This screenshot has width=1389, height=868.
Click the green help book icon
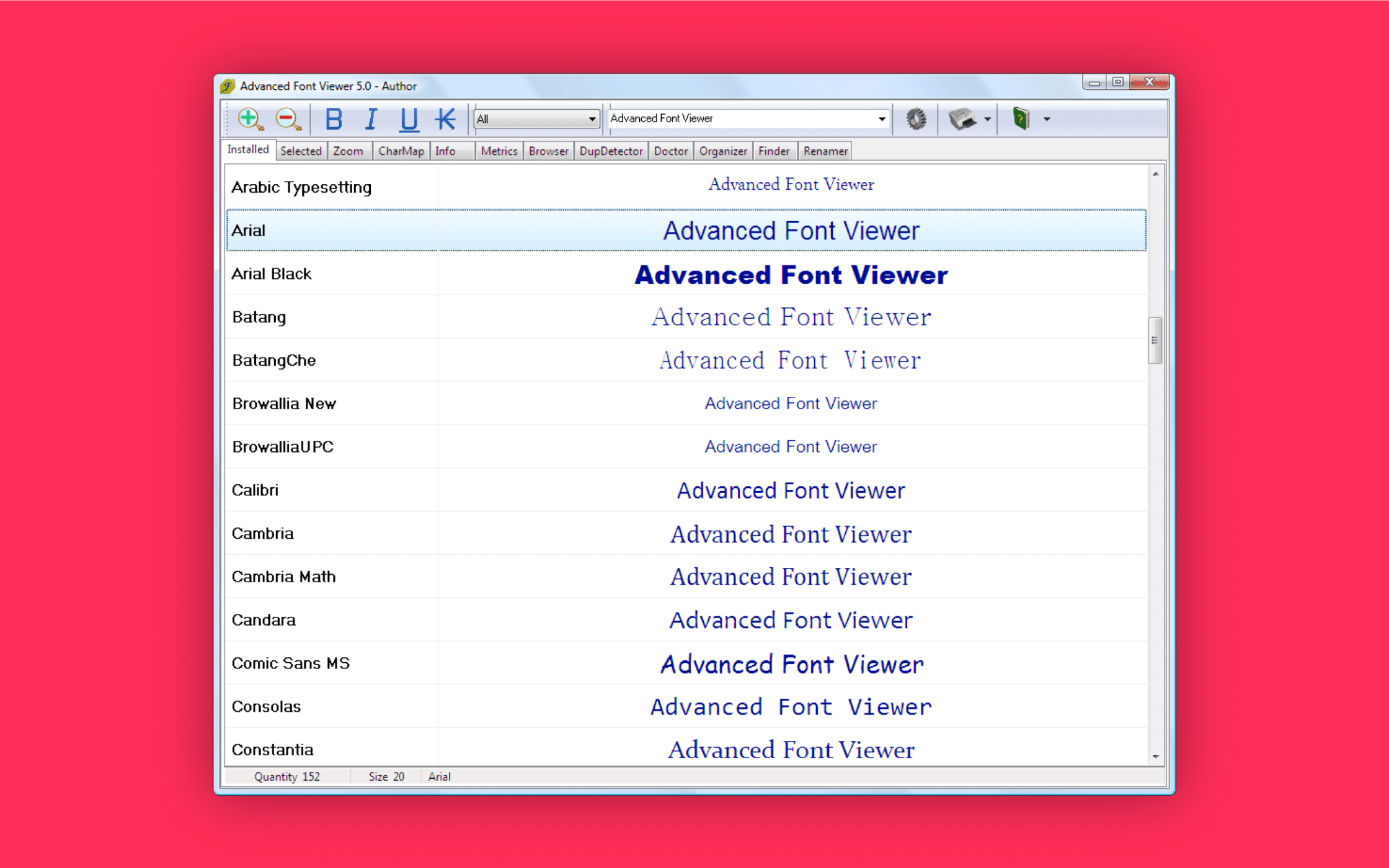coord(1021,118)
